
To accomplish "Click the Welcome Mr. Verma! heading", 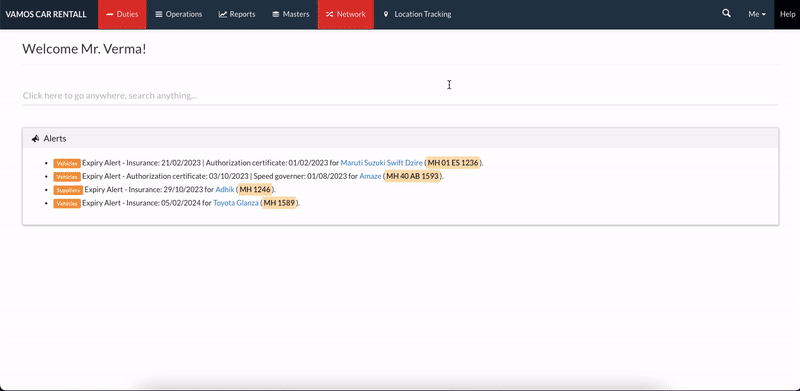I will [x=84, y=49].
